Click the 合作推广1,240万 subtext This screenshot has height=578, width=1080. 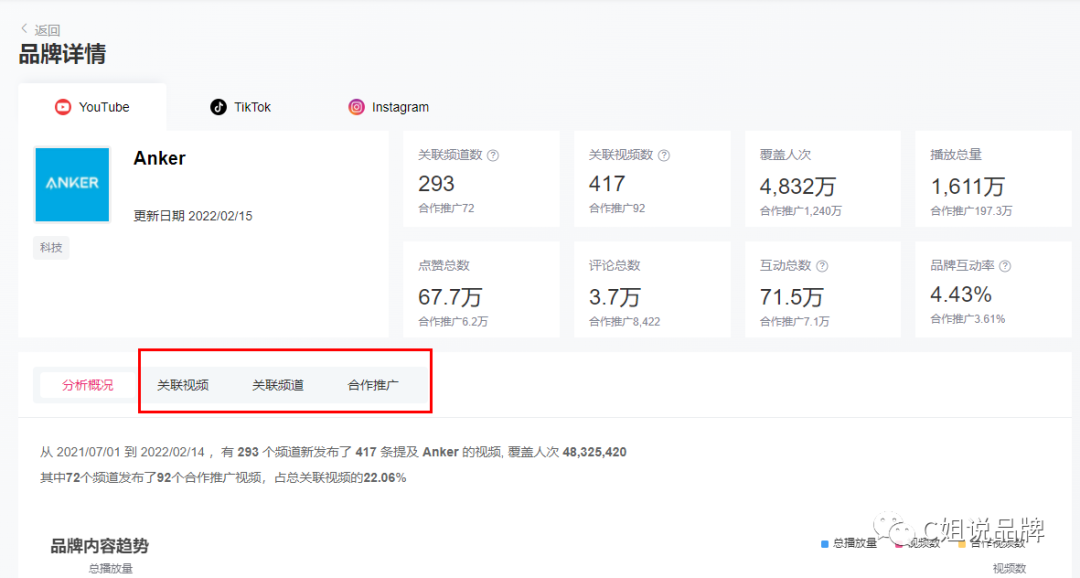pos(800,211)
